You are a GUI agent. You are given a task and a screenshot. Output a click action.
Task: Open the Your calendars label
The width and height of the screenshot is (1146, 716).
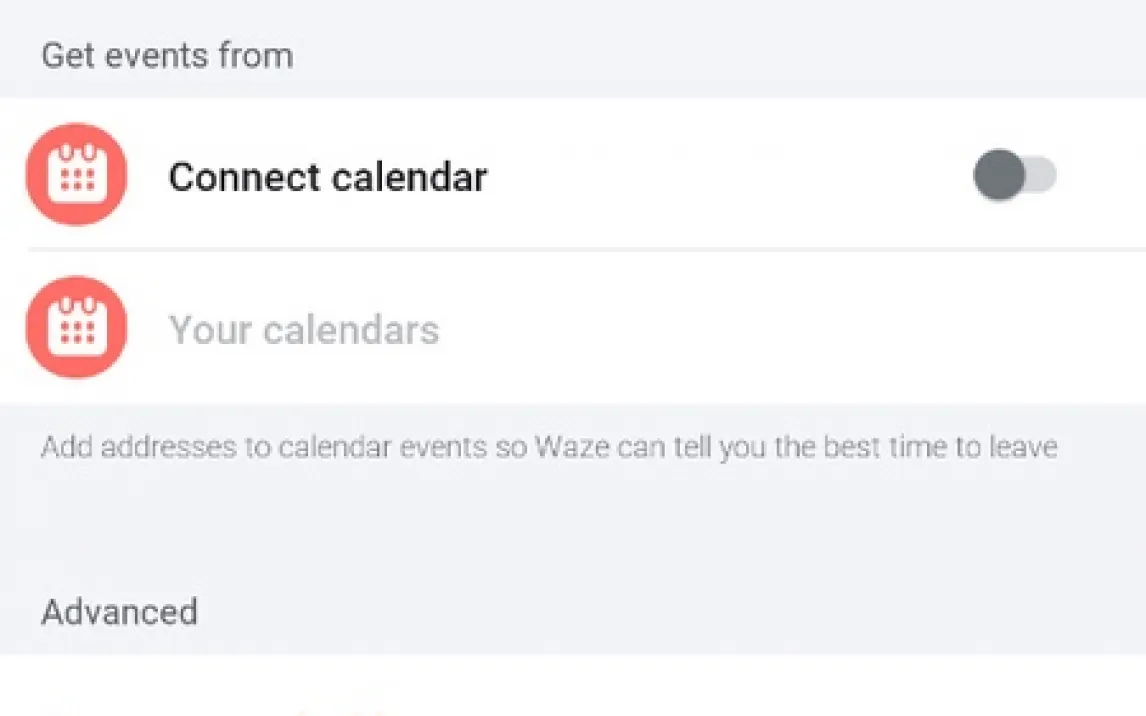tap(303, 329)
